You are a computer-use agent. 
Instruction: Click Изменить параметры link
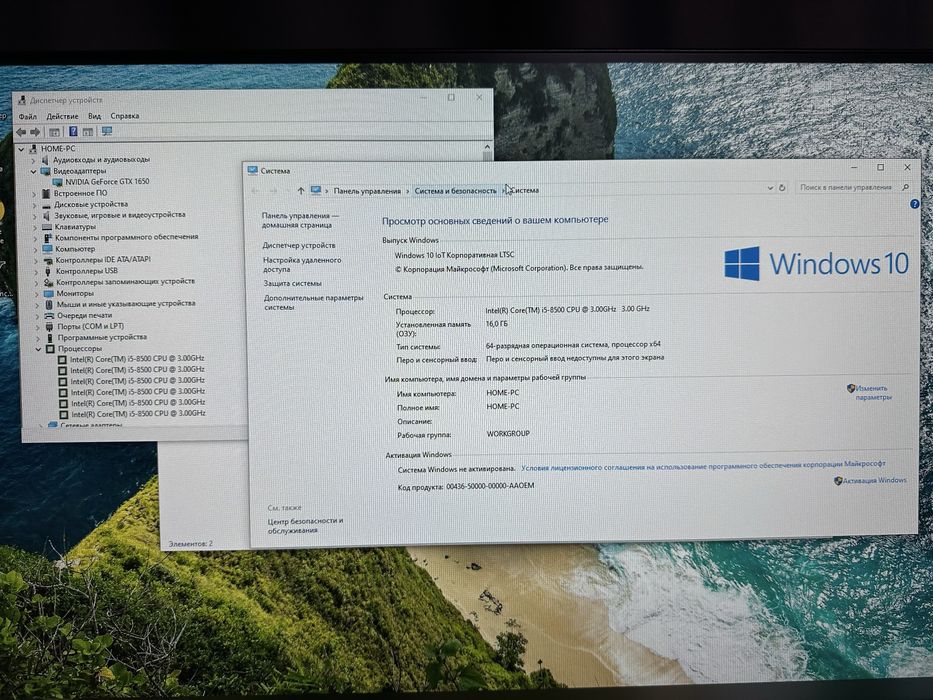(x=873, y=393)
